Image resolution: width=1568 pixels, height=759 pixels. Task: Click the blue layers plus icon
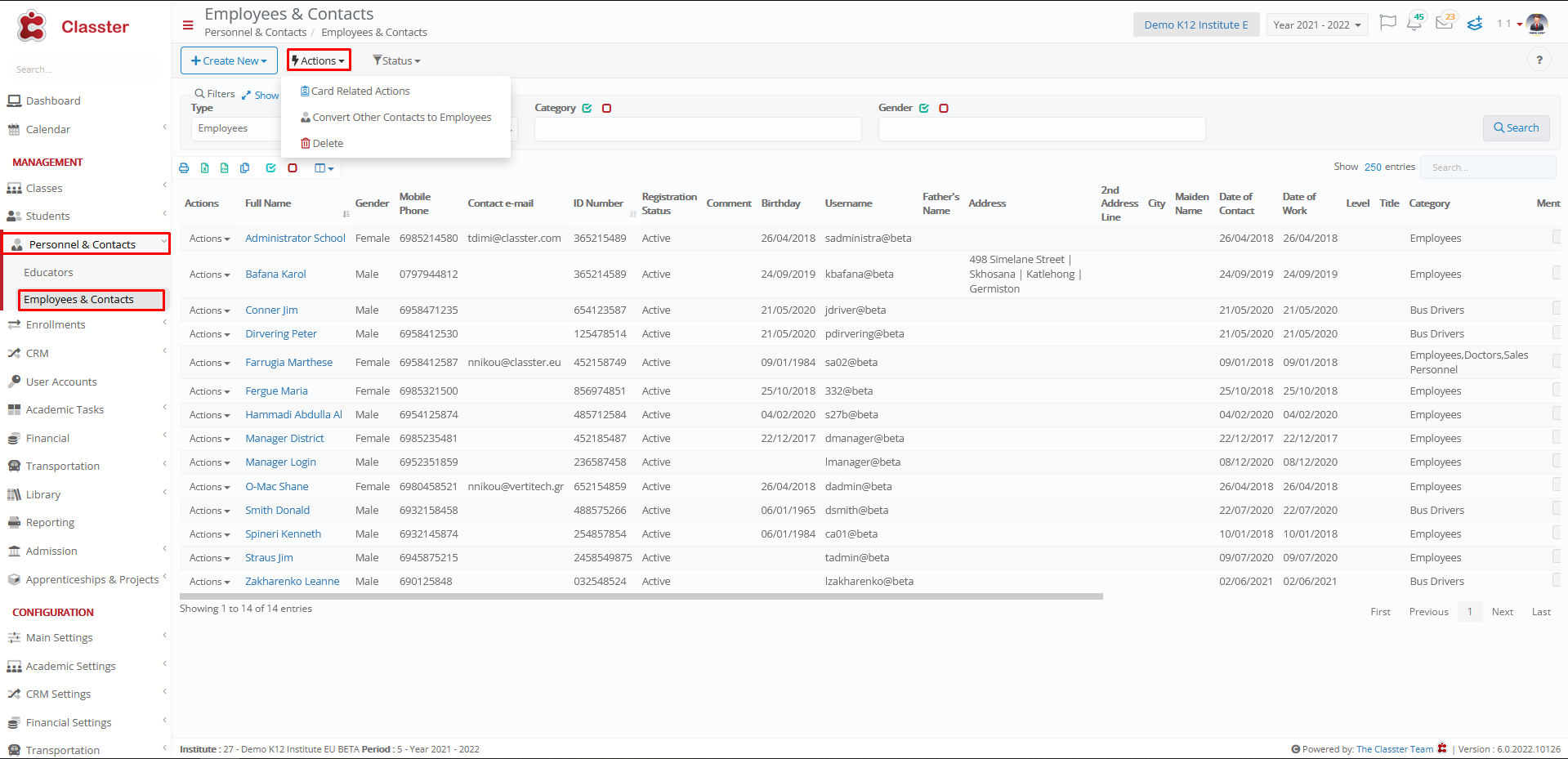(x=1475, y=24)
